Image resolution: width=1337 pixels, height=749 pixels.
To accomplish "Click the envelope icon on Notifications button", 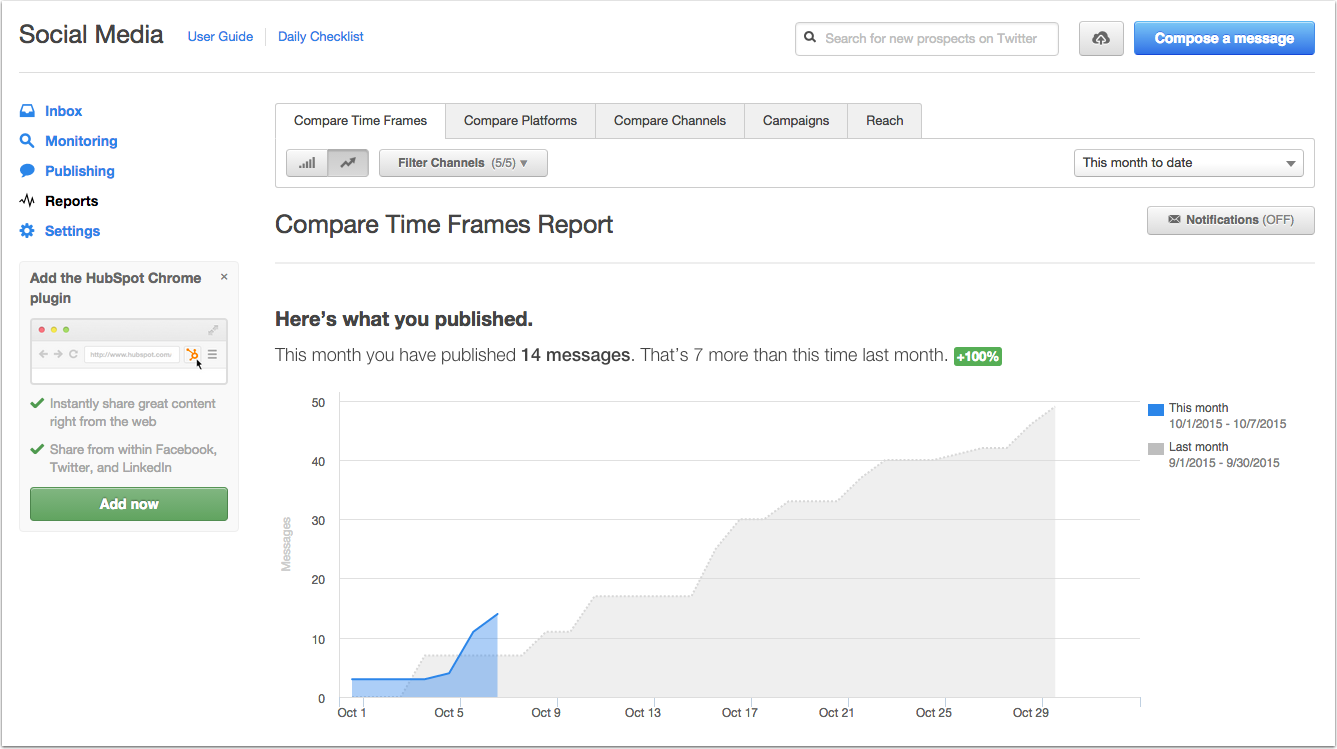I will pyautogui.click(x=1174, y=220).
